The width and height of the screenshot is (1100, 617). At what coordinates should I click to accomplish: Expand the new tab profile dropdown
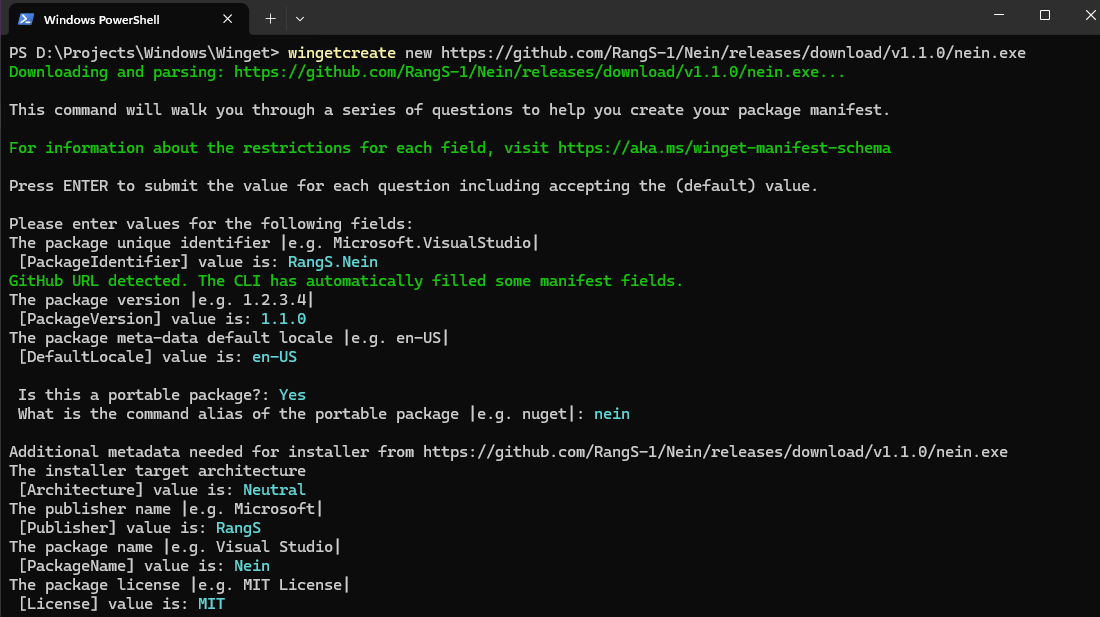(300, 19)
